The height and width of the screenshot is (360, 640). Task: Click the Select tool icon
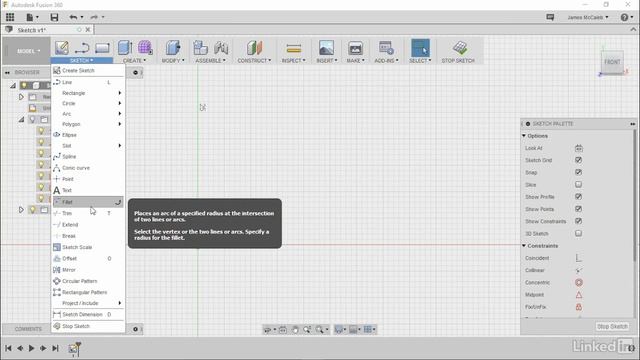[x=420, y=48]
